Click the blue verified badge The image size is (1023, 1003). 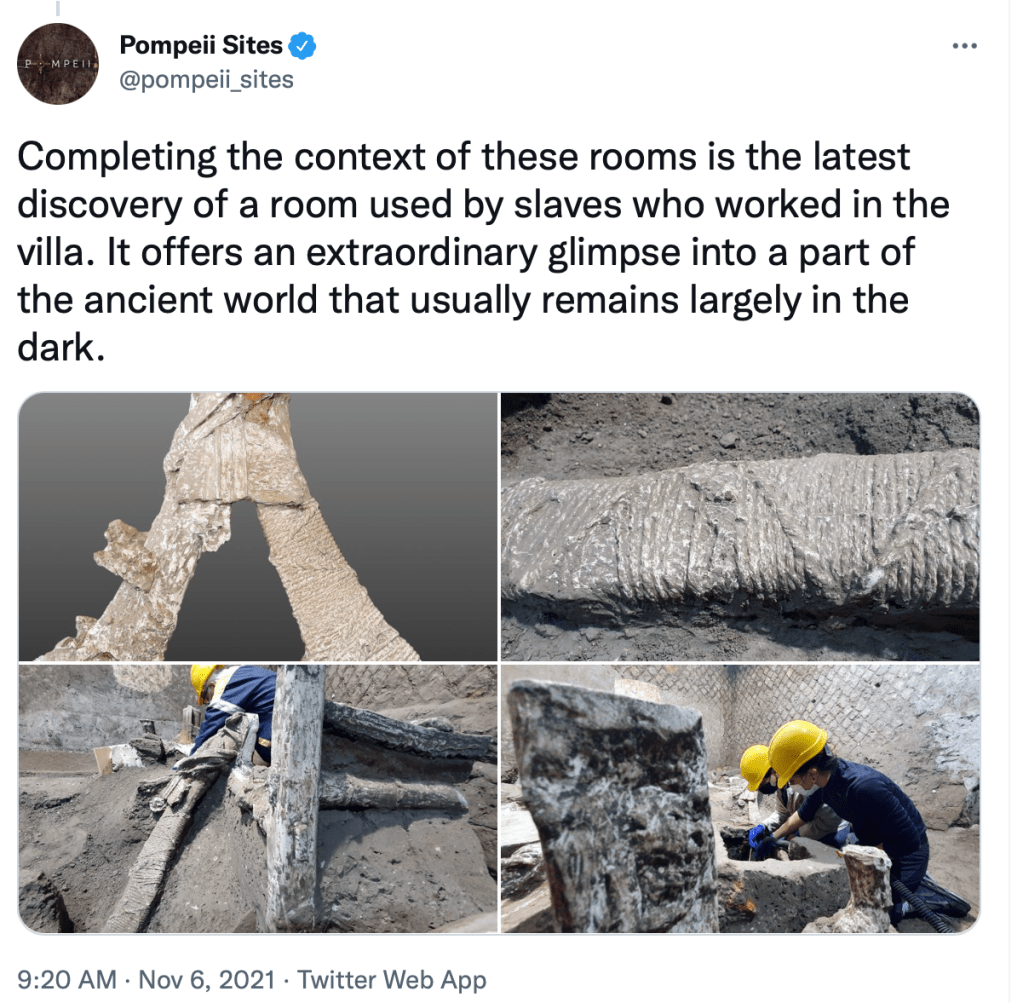coord(301,46)
